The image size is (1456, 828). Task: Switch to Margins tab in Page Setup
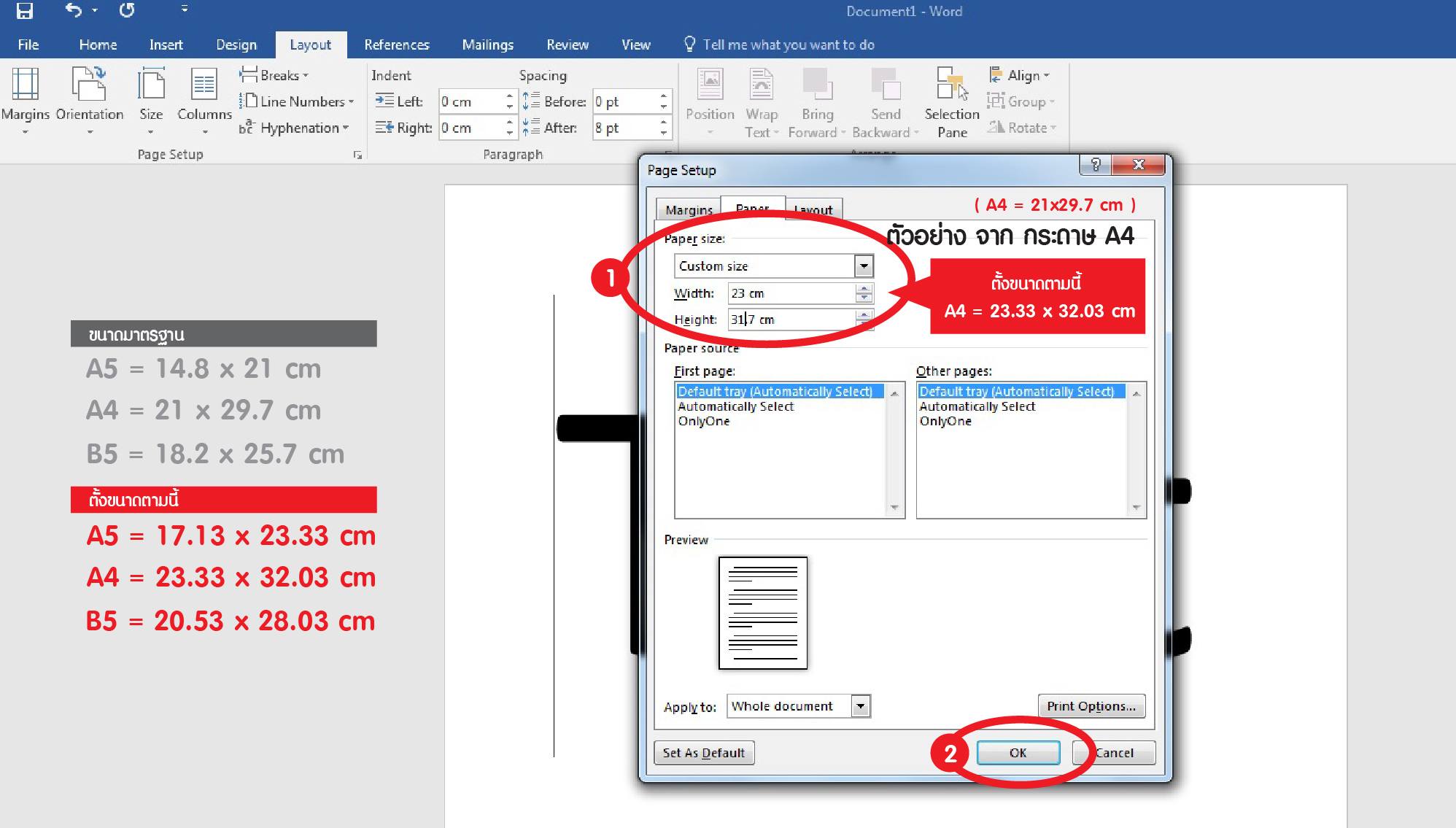tap(688, 209)
